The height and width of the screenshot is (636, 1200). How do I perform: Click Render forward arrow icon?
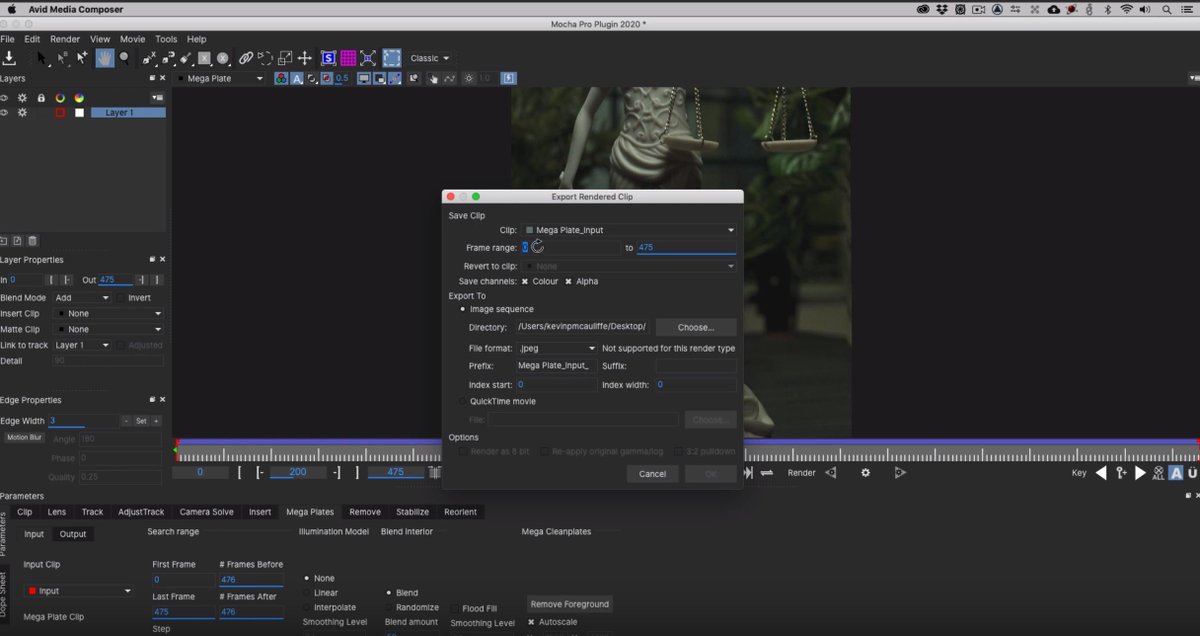click(900, 472)
